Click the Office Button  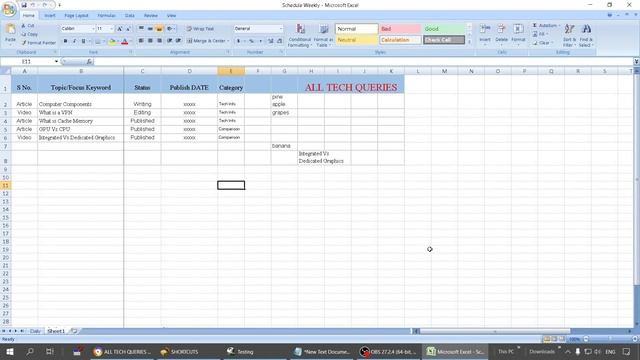9,9
